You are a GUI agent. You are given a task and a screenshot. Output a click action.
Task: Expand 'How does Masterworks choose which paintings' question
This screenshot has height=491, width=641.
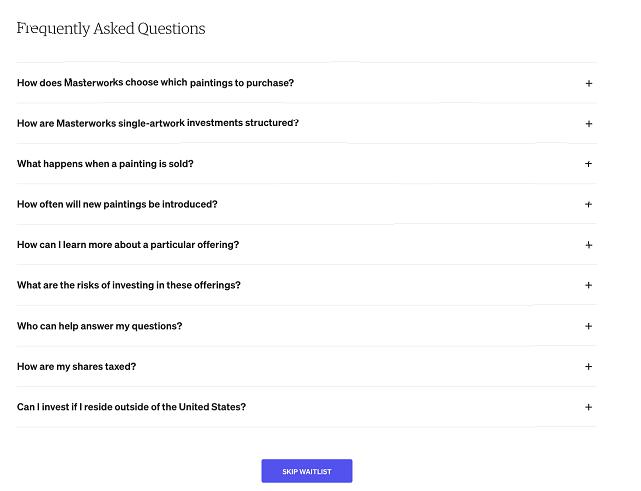click(x=155, y=83)
